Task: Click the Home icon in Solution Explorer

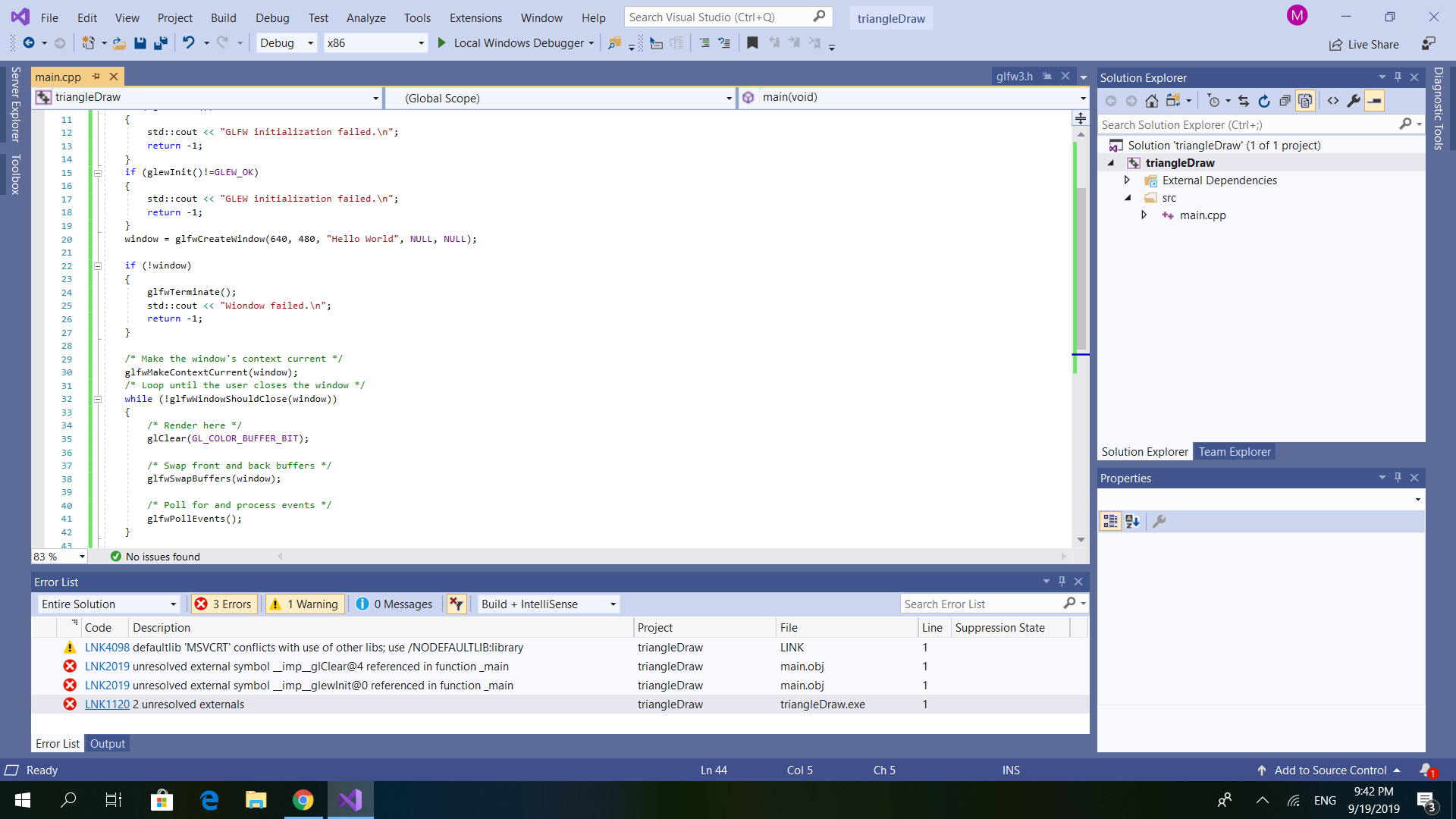Action: [1151, 101]
